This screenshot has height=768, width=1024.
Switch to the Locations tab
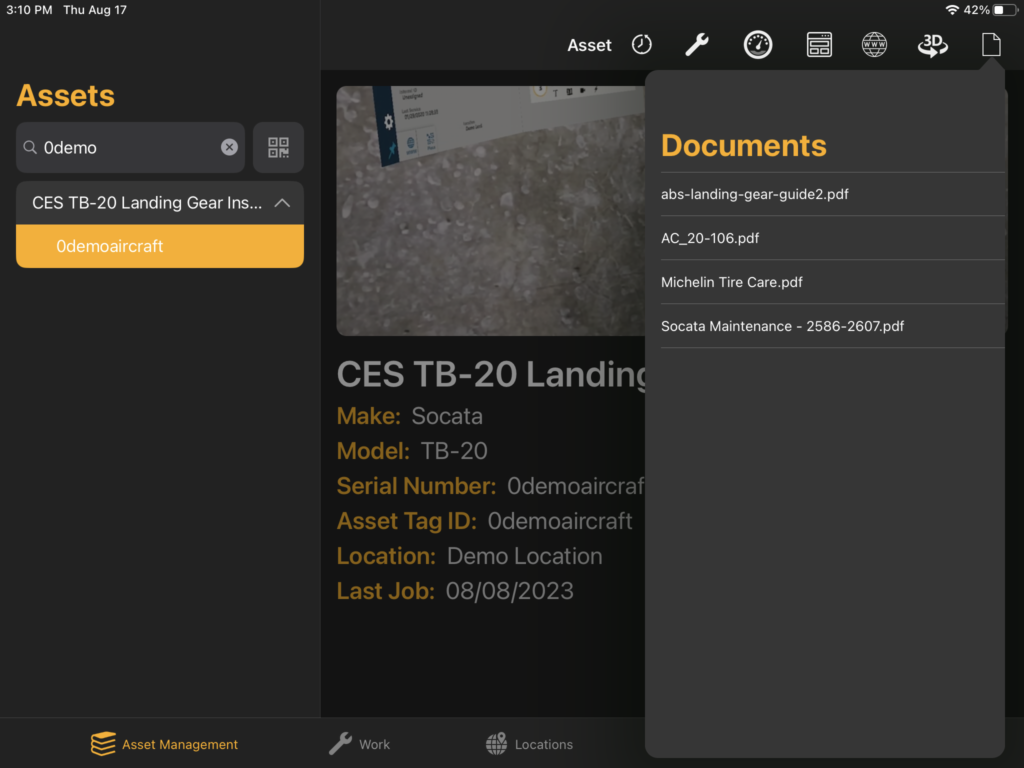click(529, 744)
